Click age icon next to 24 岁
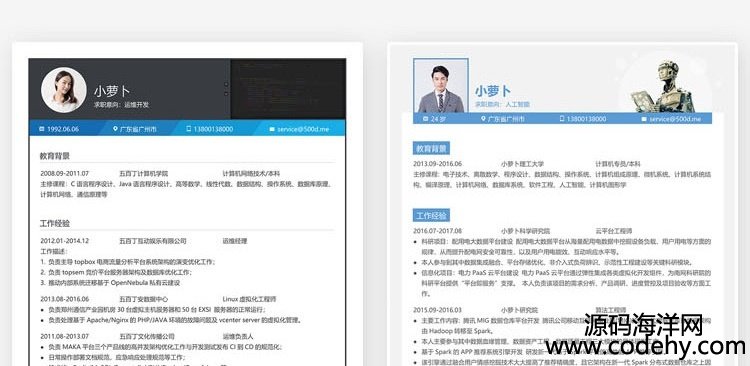750x366 pixels. click(x=426, y=119)
